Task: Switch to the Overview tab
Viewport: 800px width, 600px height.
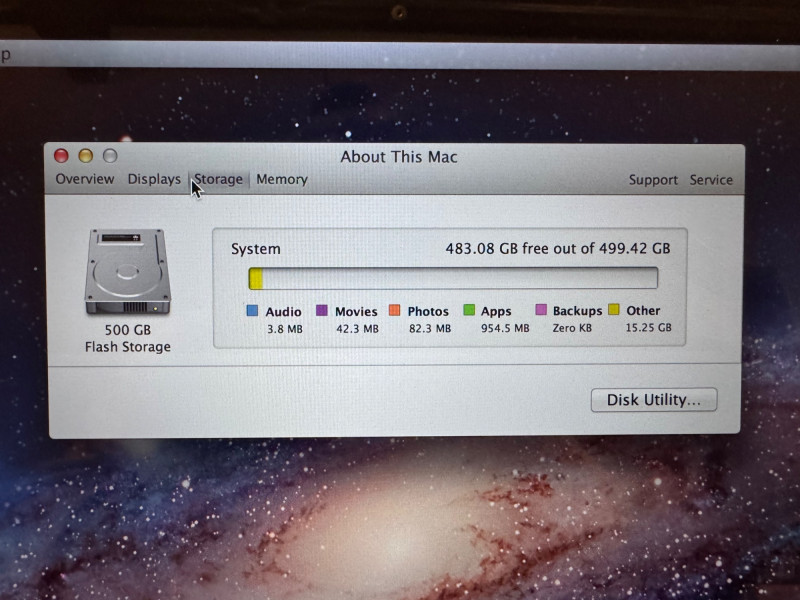Action: (85, 180)
